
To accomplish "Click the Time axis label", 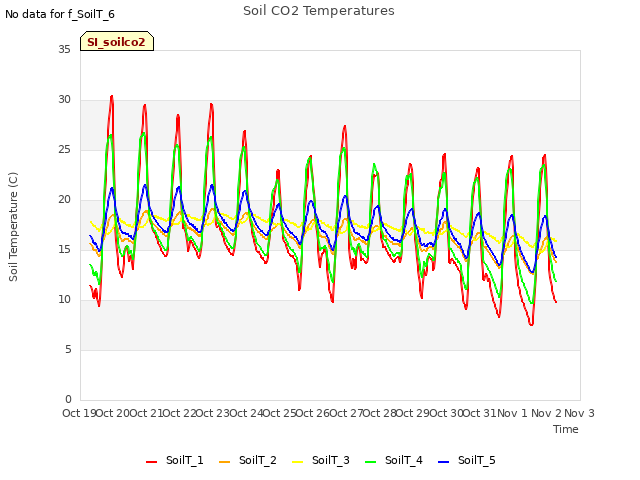I will 566,429.
